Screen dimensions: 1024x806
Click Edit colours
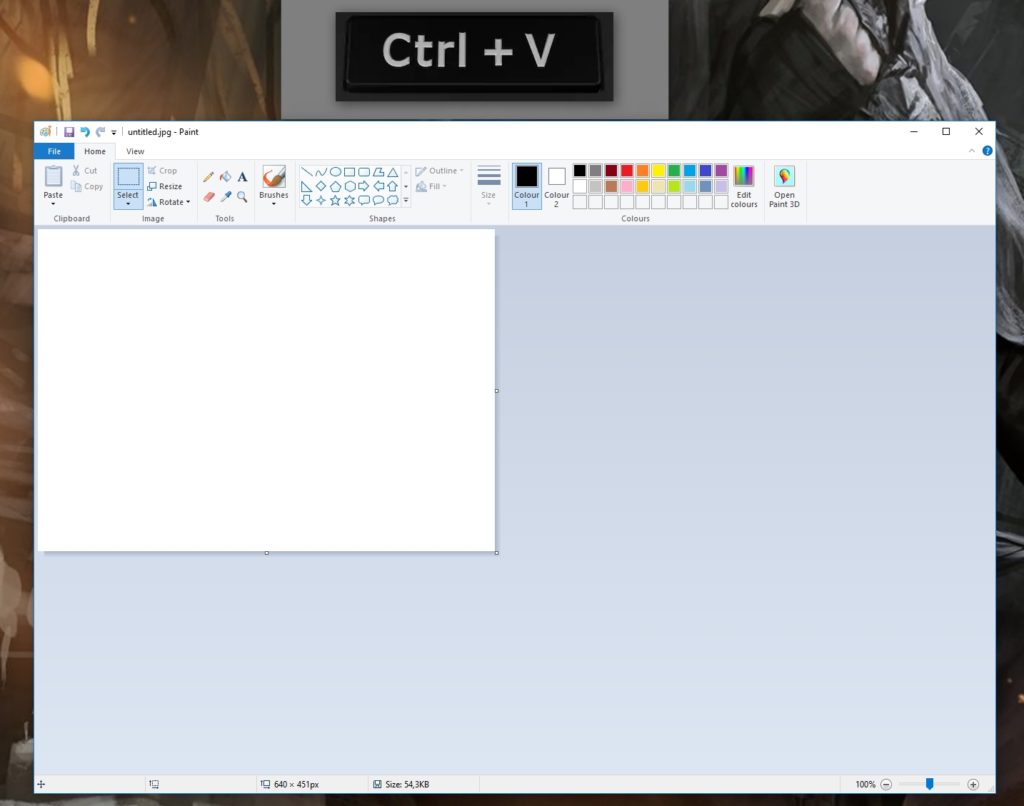744,187
